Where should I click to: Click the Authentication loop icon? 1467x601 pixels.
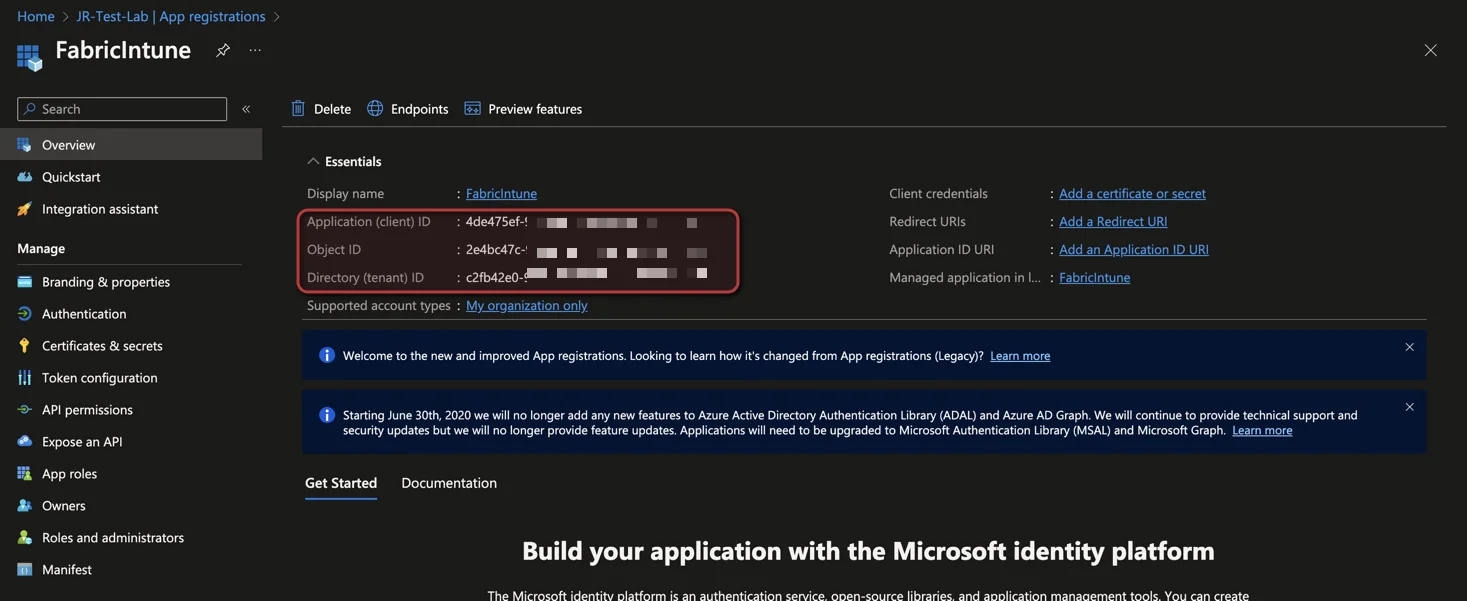click(x=24, y=314)
